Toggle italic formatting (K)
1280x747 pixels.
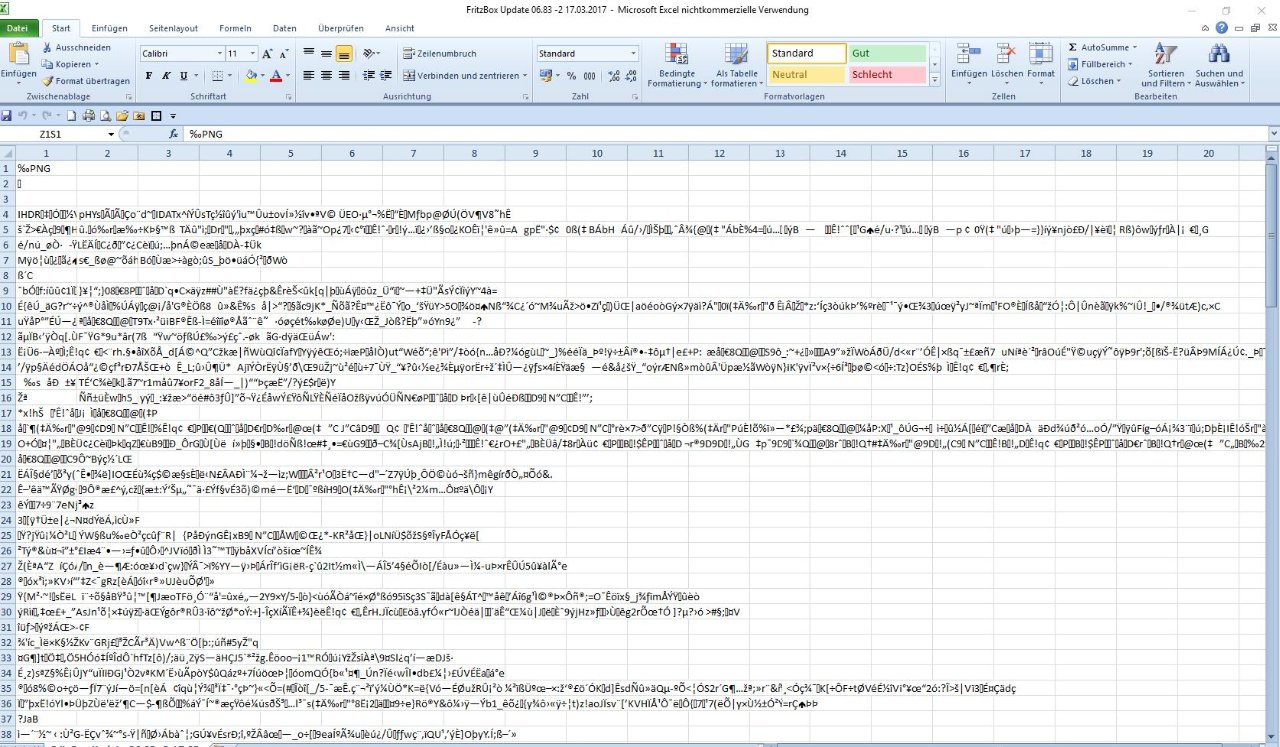[x=166, y=75]
